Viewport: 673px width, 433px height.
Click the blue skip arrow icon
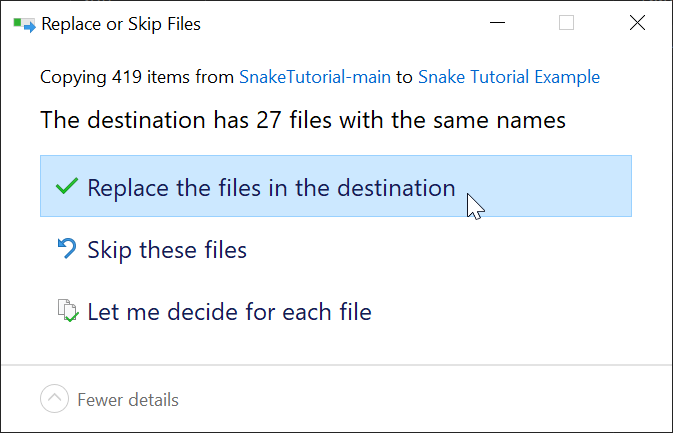(x=67, y=249)
